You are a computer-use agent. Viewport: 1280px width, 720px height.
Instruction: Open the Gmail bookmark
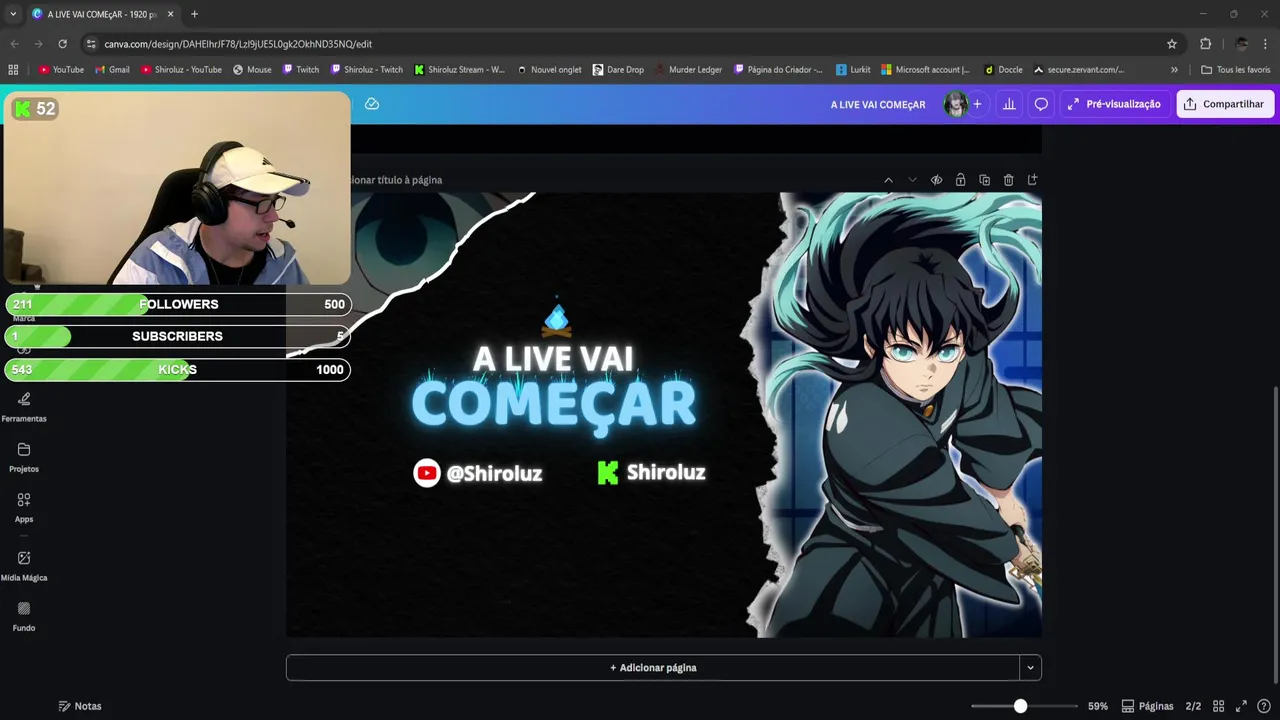tap(112, 70)
